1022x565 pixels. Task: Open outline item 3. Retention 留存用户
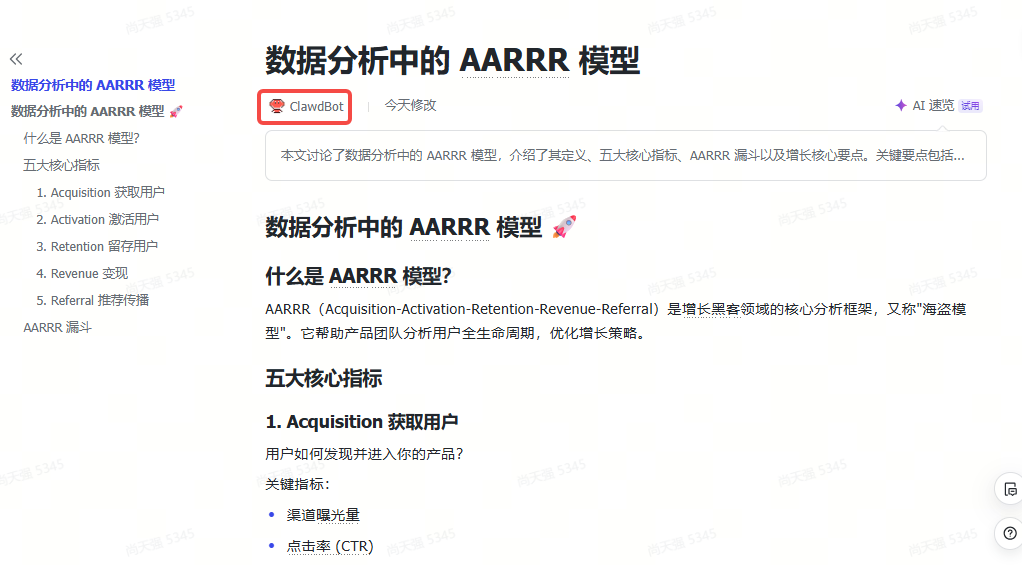[97, 247]
